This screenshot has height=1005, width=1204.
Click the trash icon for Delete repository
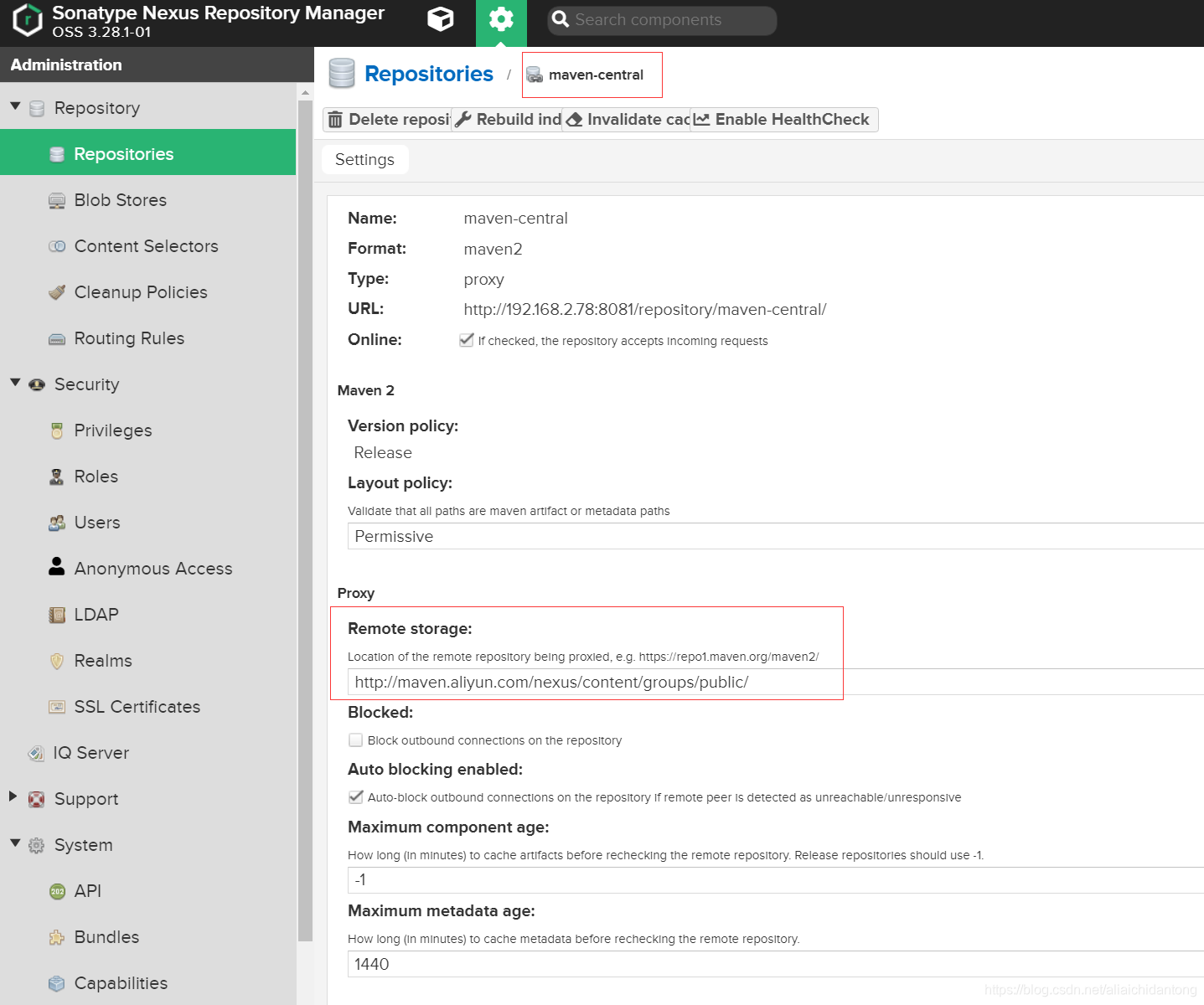(335, 120)
